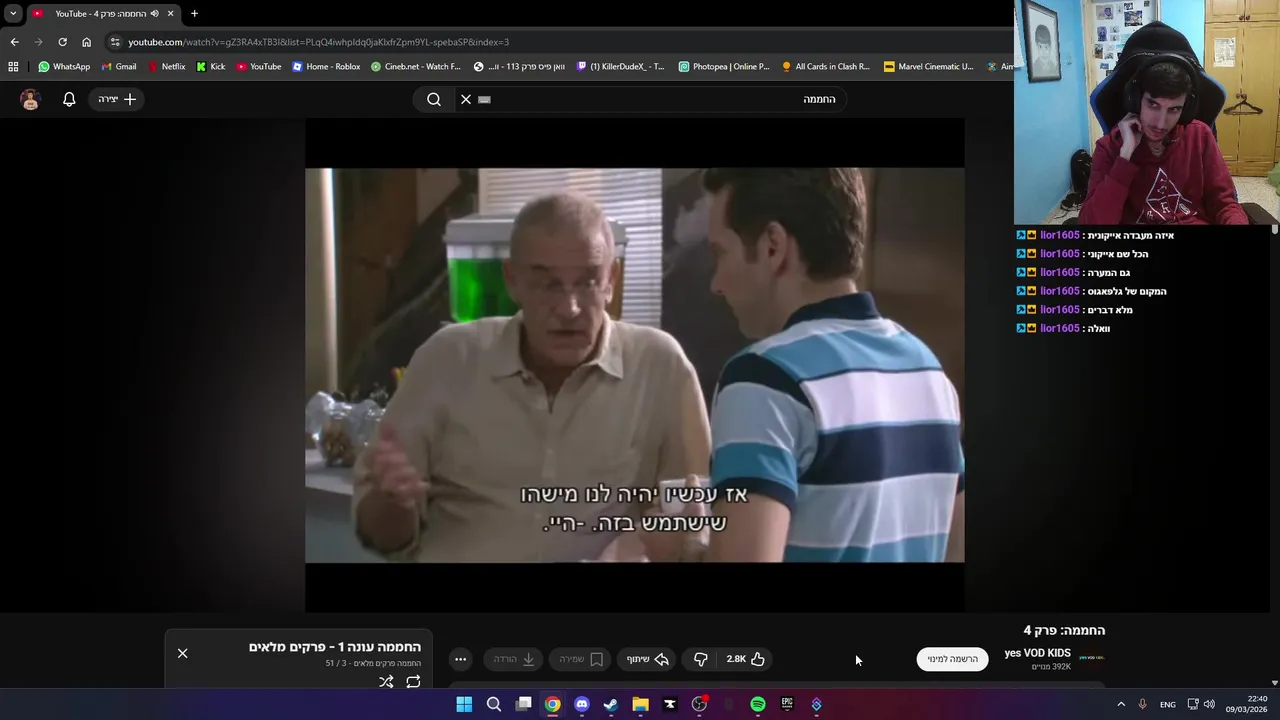
Task: Open File Explorer from the taskbar
Action: (640, 704)
